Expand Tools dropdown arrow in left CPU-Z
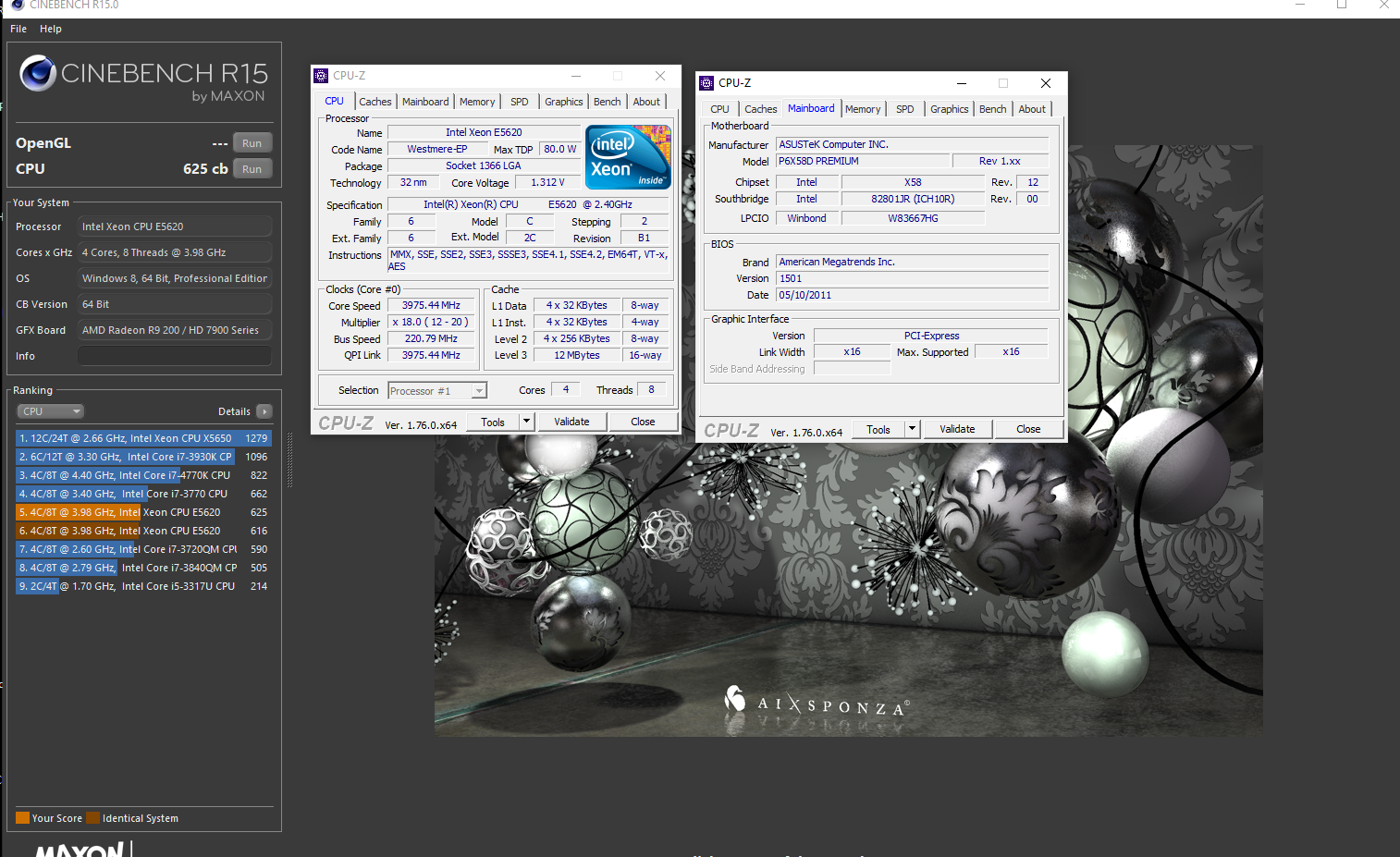The height and width of the screenshot is (857, 1400). click(x=526, y=422)
